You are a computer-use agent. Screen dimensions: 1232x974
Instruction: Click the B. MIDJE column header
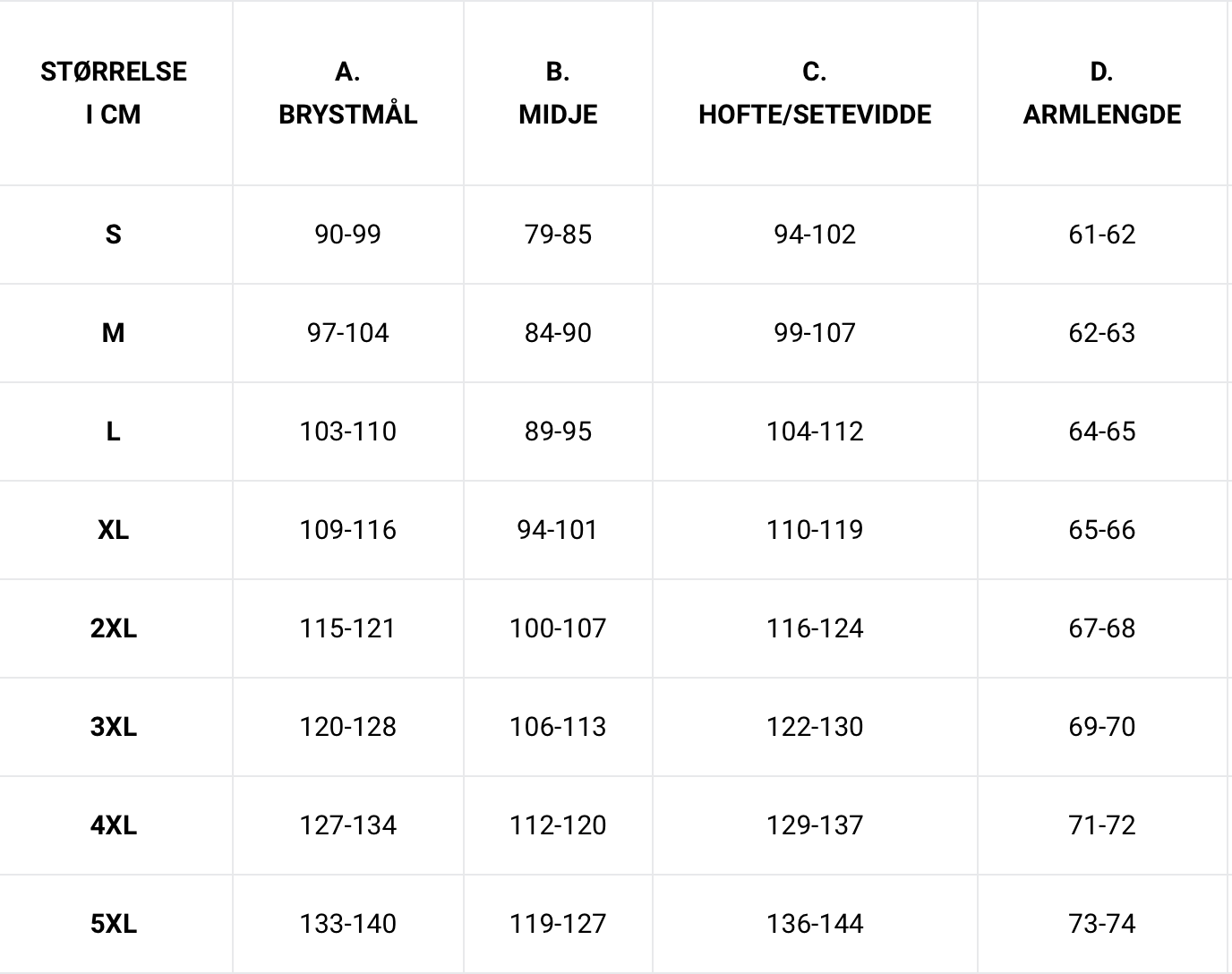point(558,93)
